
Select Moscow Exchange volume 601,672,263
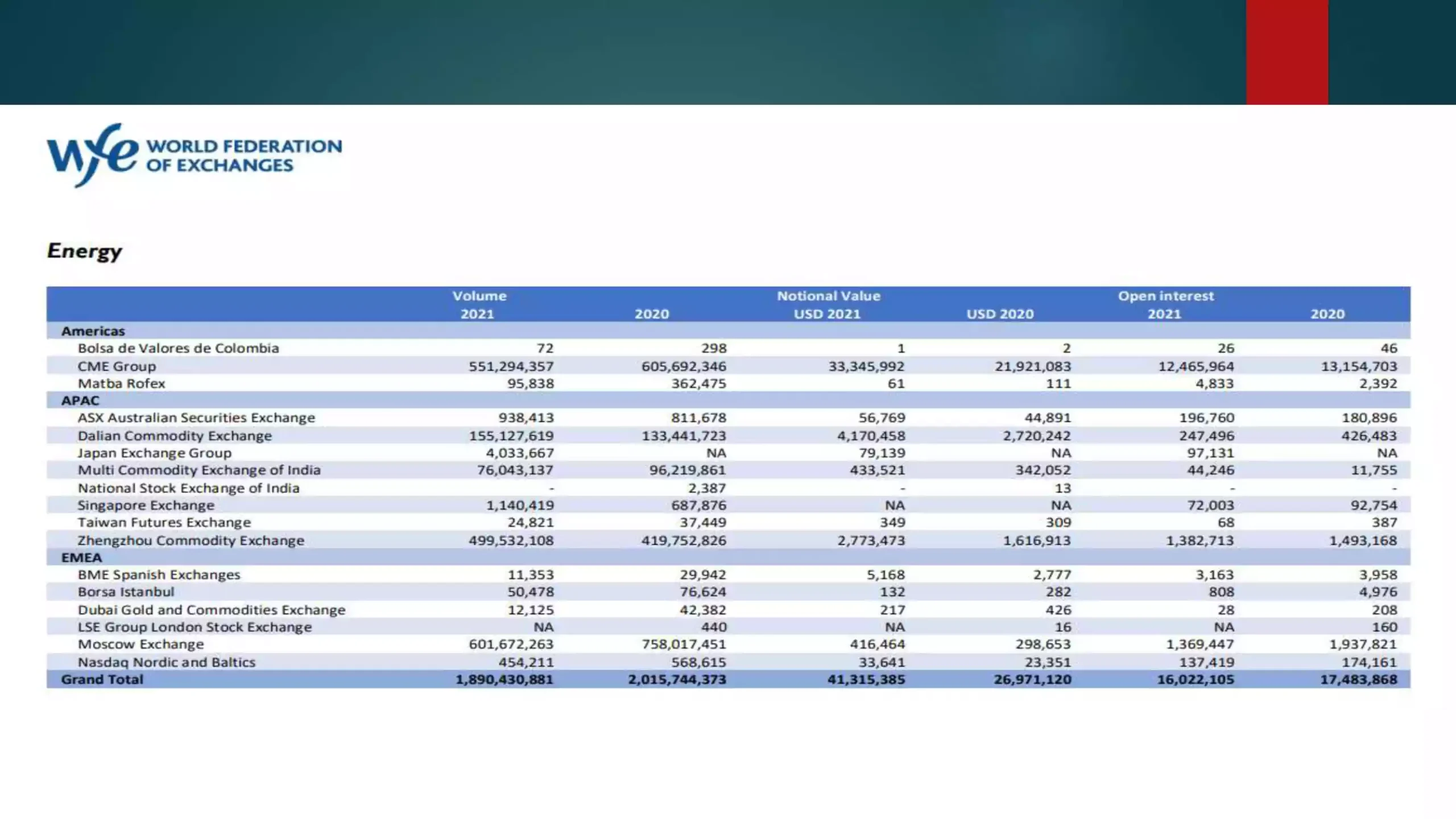click(511, 644)
